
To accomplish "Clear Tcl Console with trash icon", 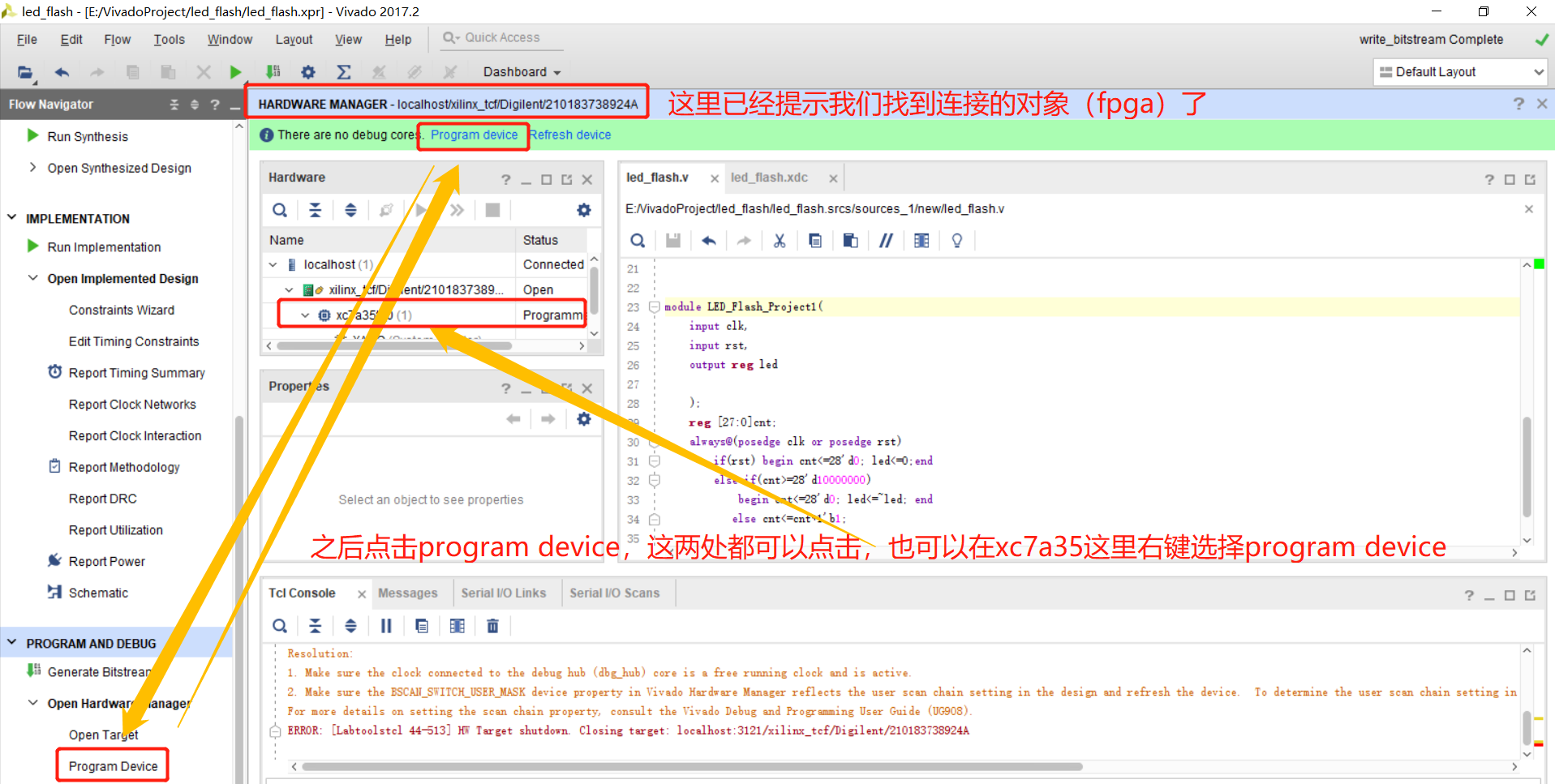I will tap(492, 626).
